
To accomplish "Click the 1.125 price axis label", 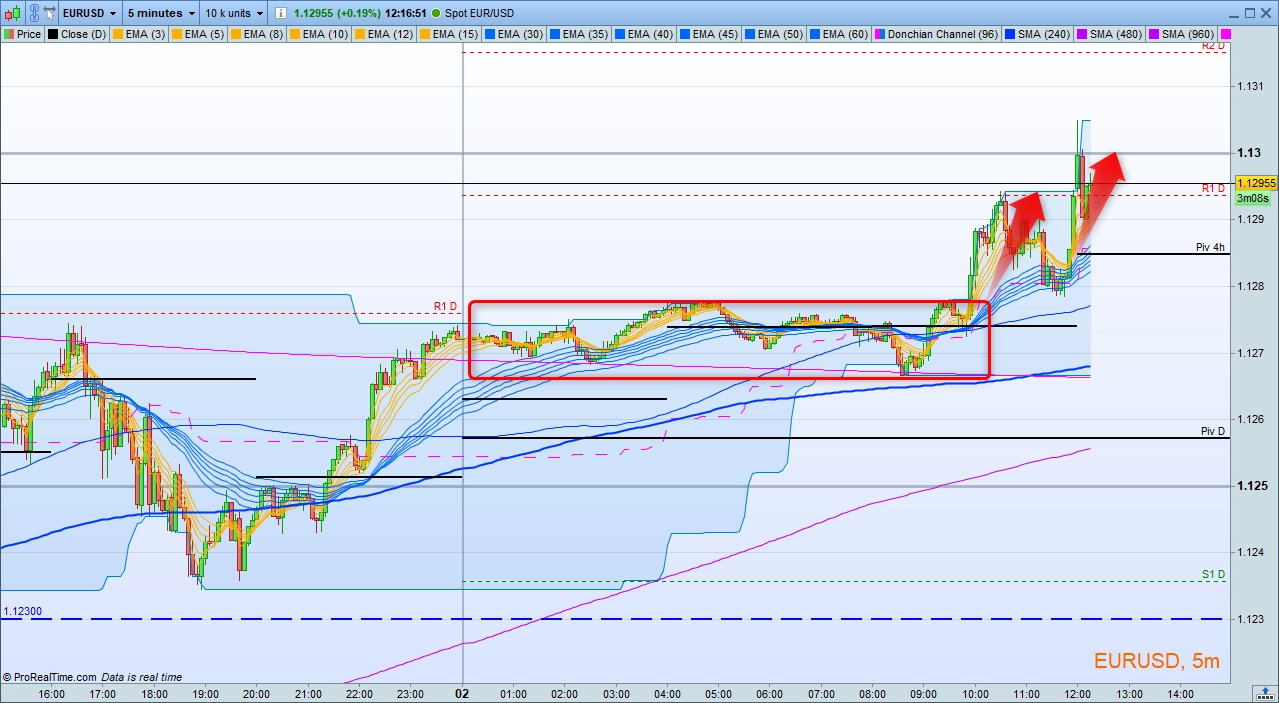I will (x=1252, y=486).
